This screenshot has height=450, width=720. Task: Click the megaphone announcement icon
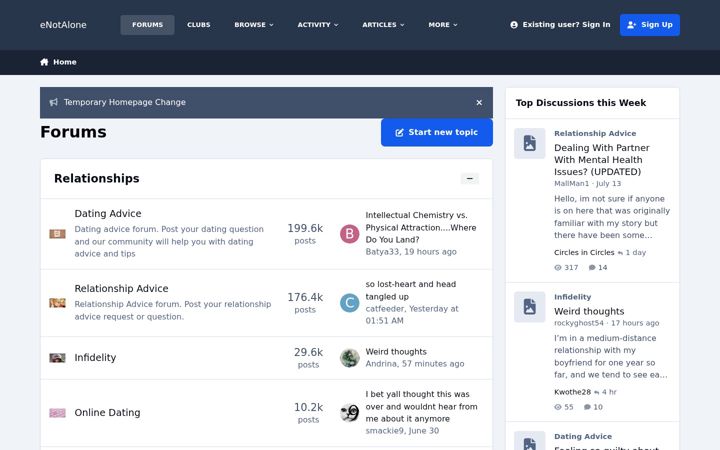pyautogui.click(x=54, y=102)
